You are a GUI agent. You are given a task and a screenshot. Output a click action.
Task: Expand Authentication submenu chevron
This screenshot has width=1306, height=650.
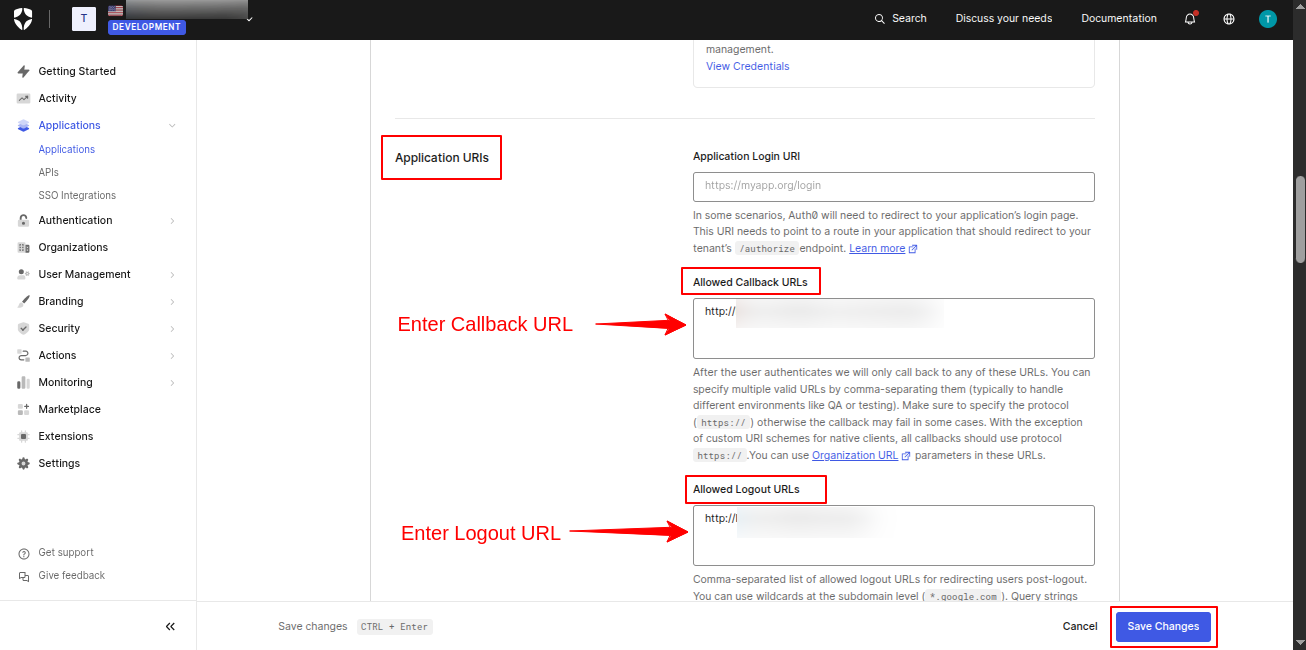[x=172, y=220]
